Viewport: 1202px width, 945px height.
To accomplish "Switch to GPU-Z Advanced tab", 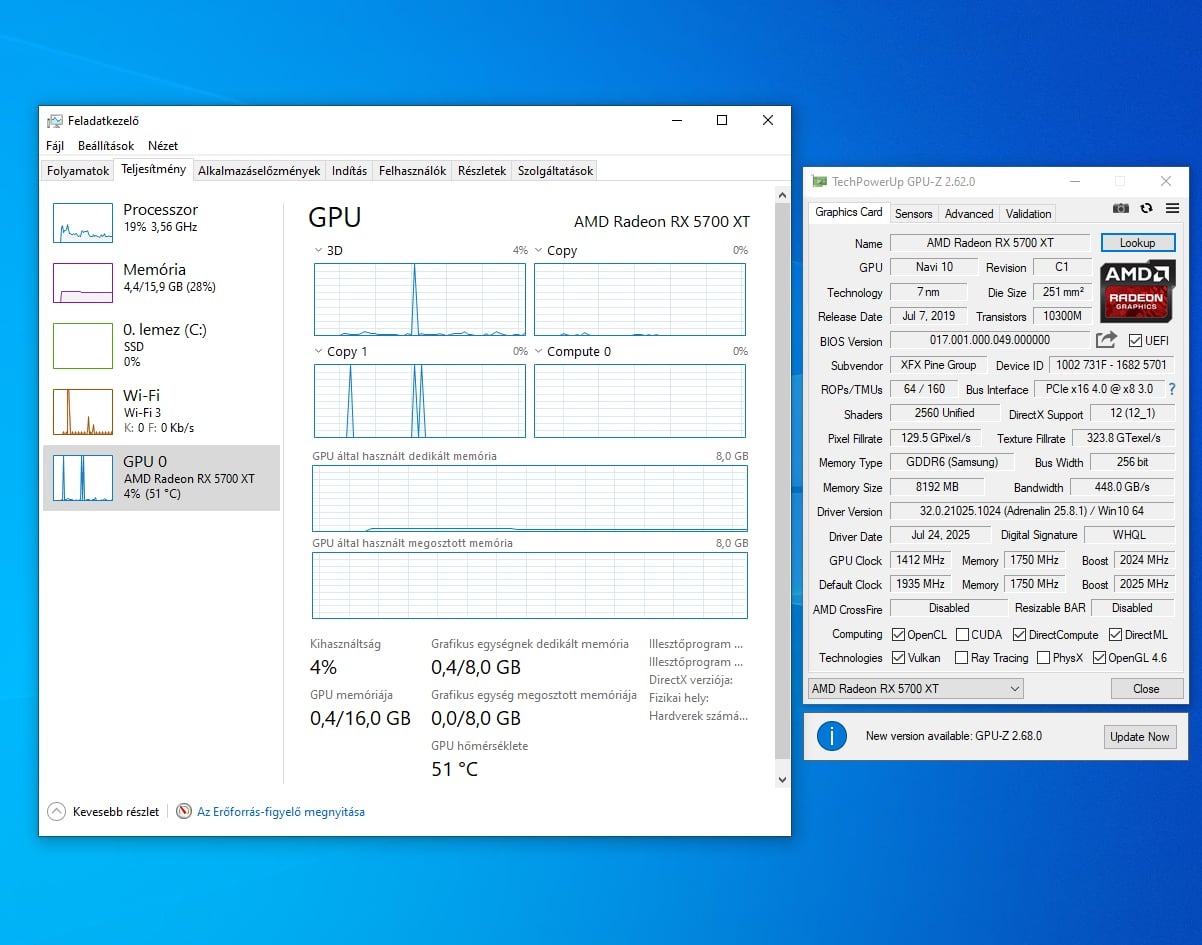I will point(969,214).
